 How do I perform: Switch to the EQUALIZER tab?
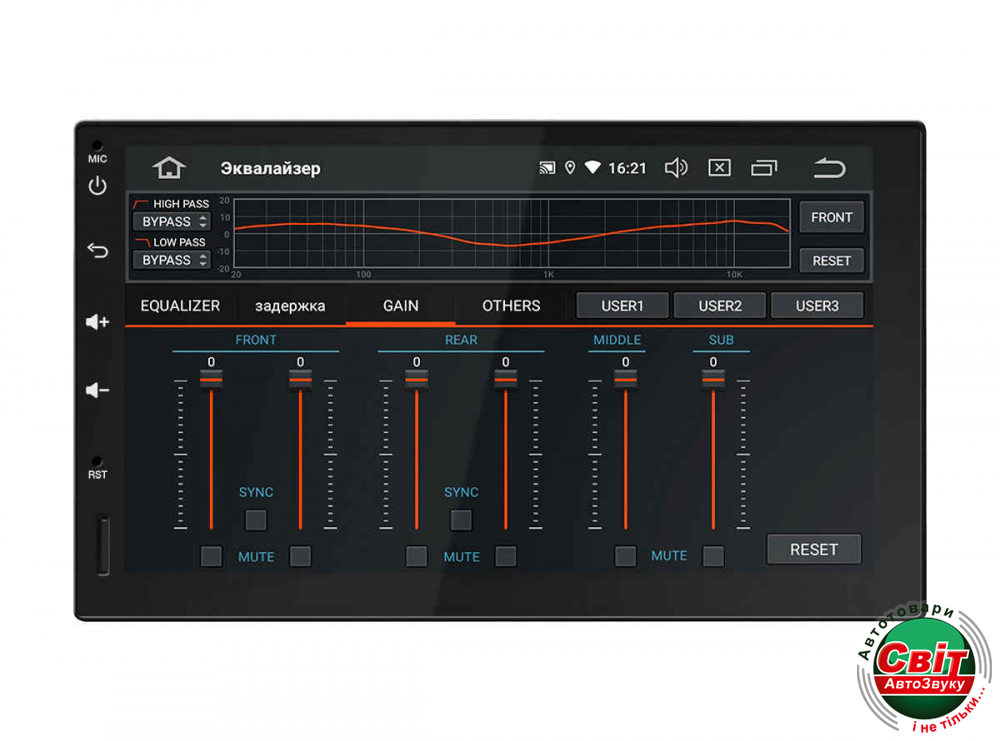pyautogui.click(x=180, y=306)
